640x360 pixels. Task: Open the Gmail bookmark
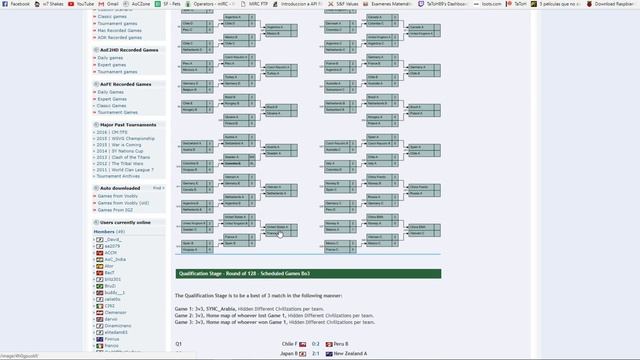(109, 4)
